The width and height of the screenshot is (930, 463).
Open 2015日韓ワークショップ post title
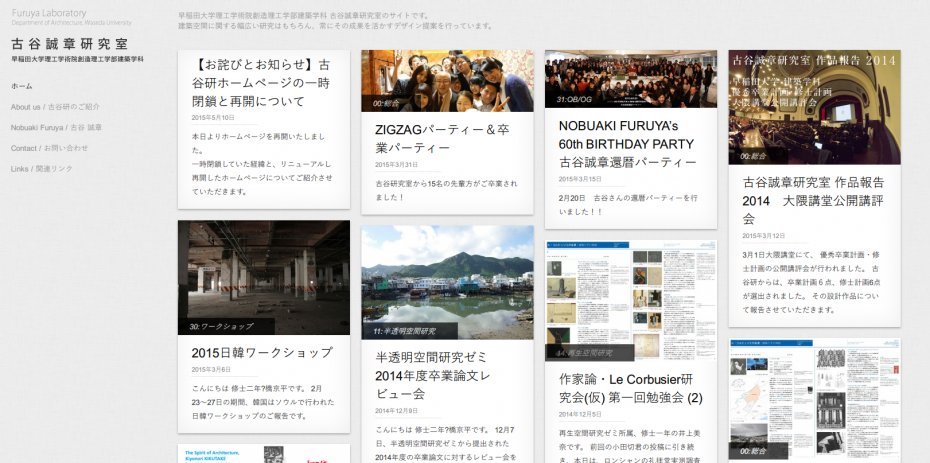261,352
